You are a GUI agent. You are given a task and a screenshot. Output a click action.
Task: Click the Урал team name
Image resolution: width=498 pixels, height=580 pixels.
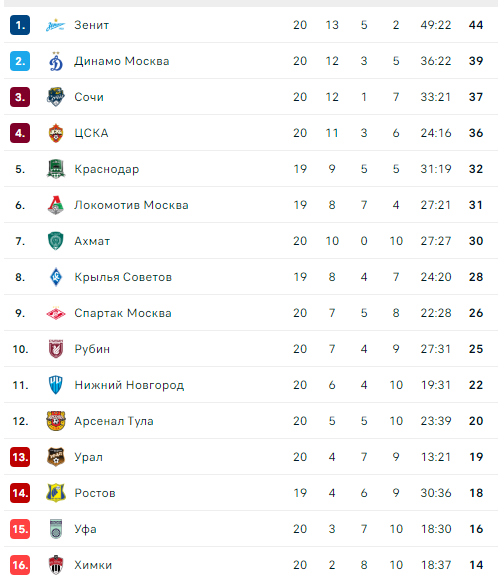88,457
